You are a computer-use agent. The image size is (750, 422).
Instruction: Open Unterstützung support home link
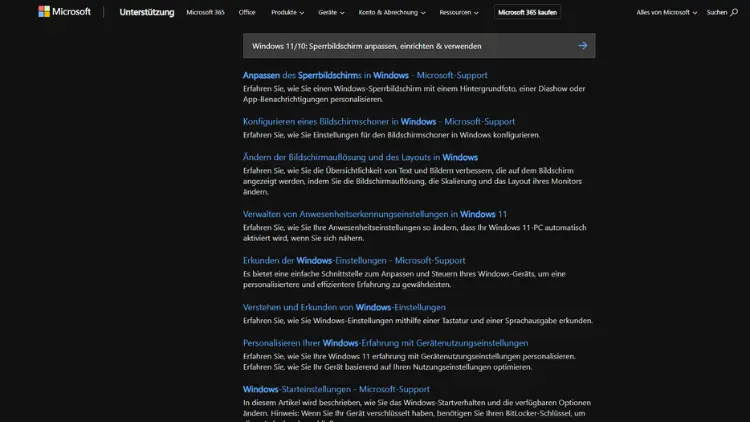click(146, 12)
